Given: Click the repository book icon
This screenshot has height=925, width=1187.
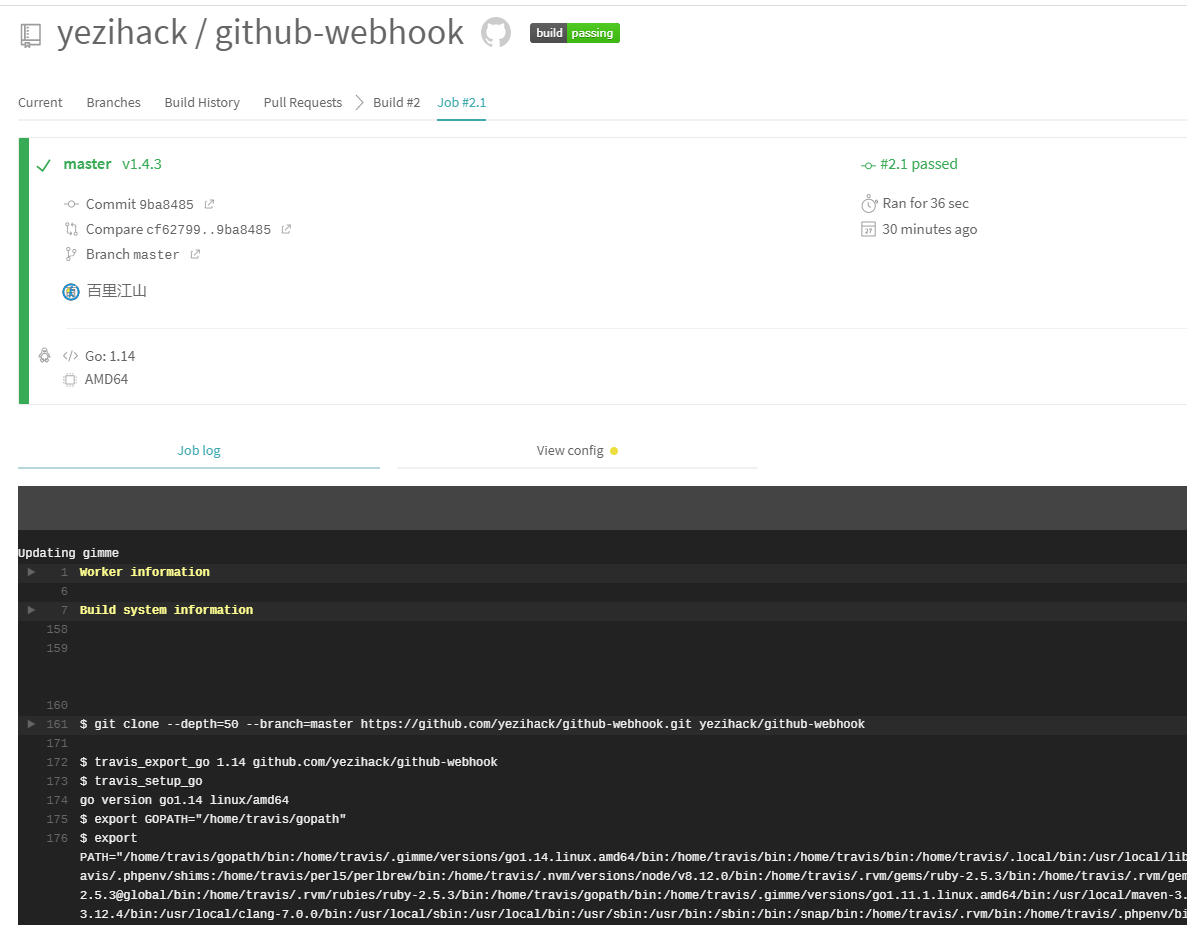Looking at the screenshot, I should (x=30, y=35).
